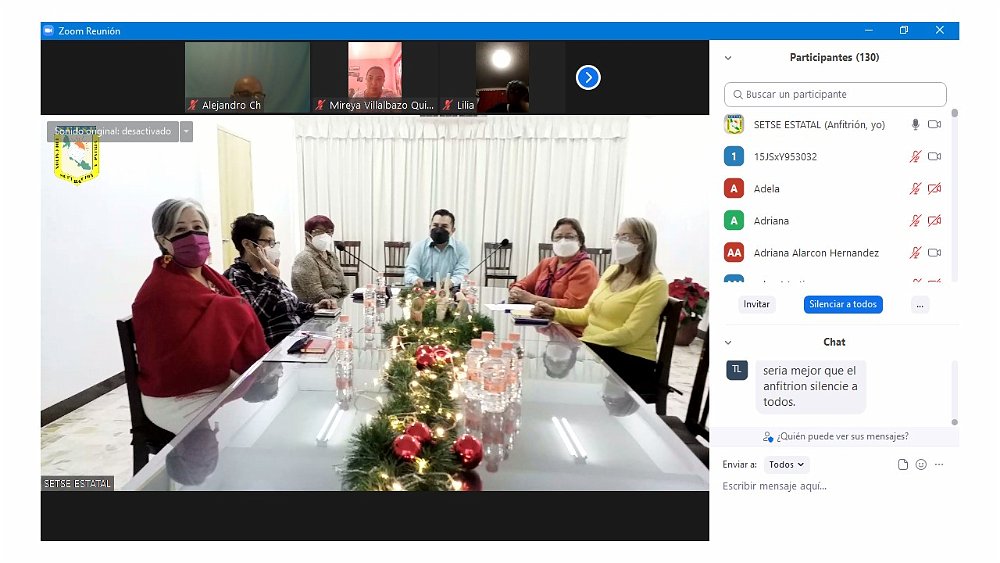
Task: Collapse the Participantes panel chevron
Action: (728, 58)
